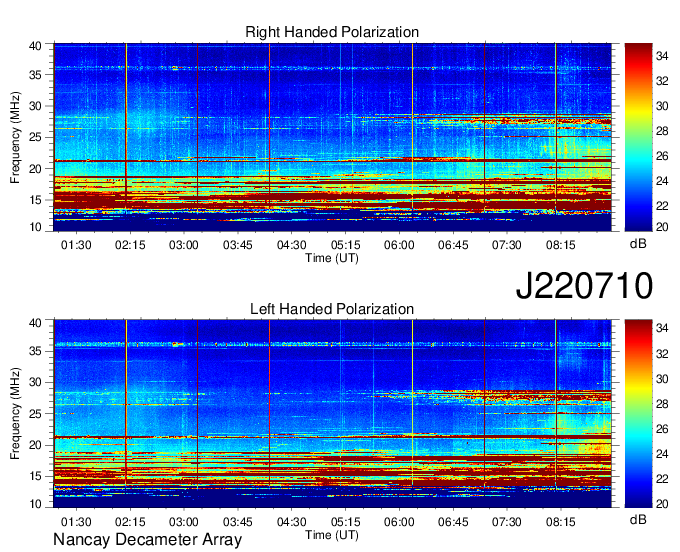Click the '30' frequency tick of Left Handed plot

point(35,382)
